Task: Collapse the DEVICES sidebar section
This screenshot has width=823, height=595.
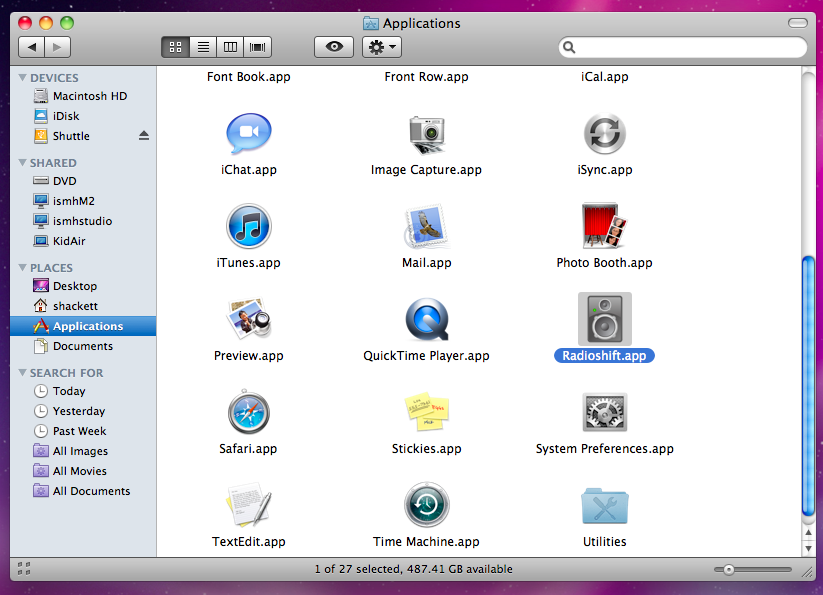Action: tap(23, 78)
